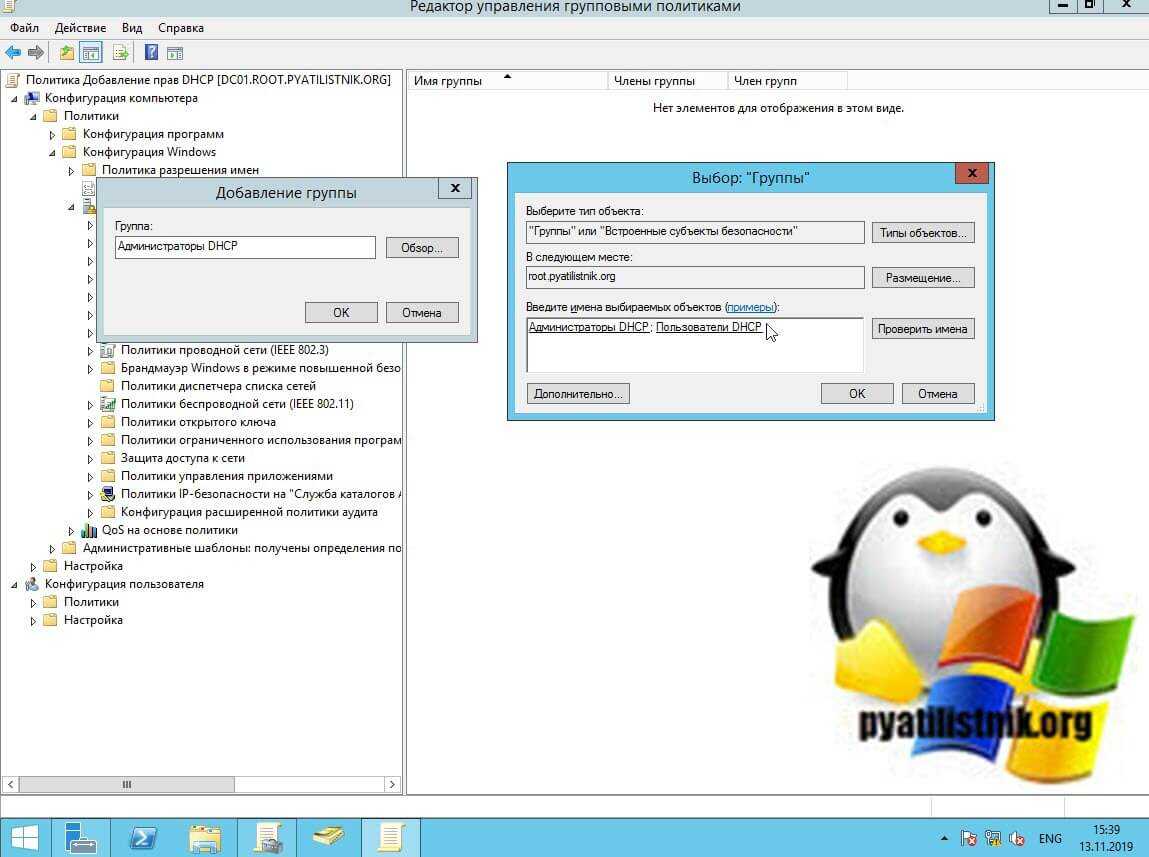Expand Административные шаблоны tree node
Screen dimensions: 1149x857
click(x=52, y=549)
